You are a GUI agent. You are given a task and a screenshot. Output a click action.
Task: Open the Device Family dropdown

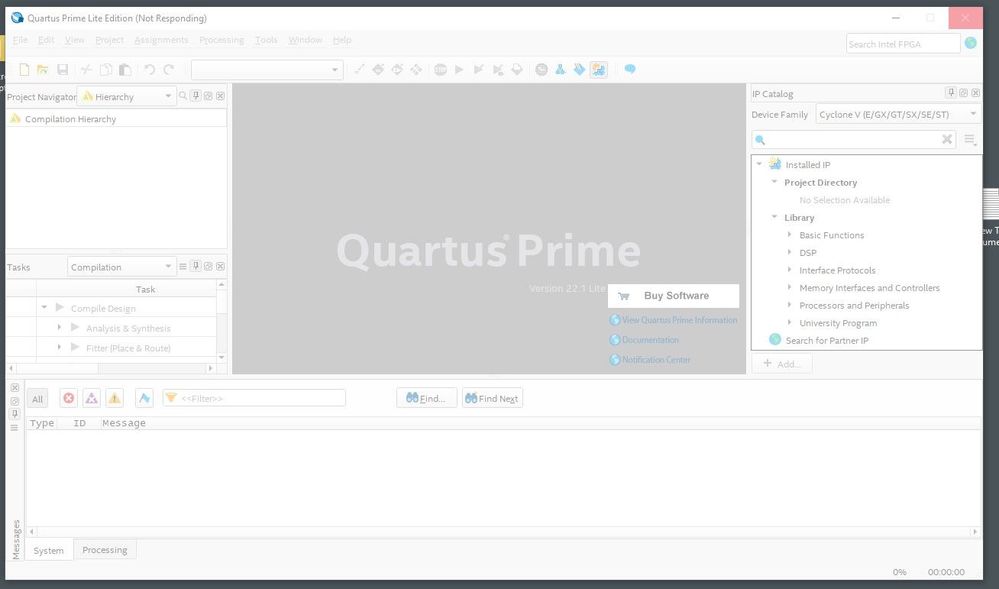click(898, 114)
